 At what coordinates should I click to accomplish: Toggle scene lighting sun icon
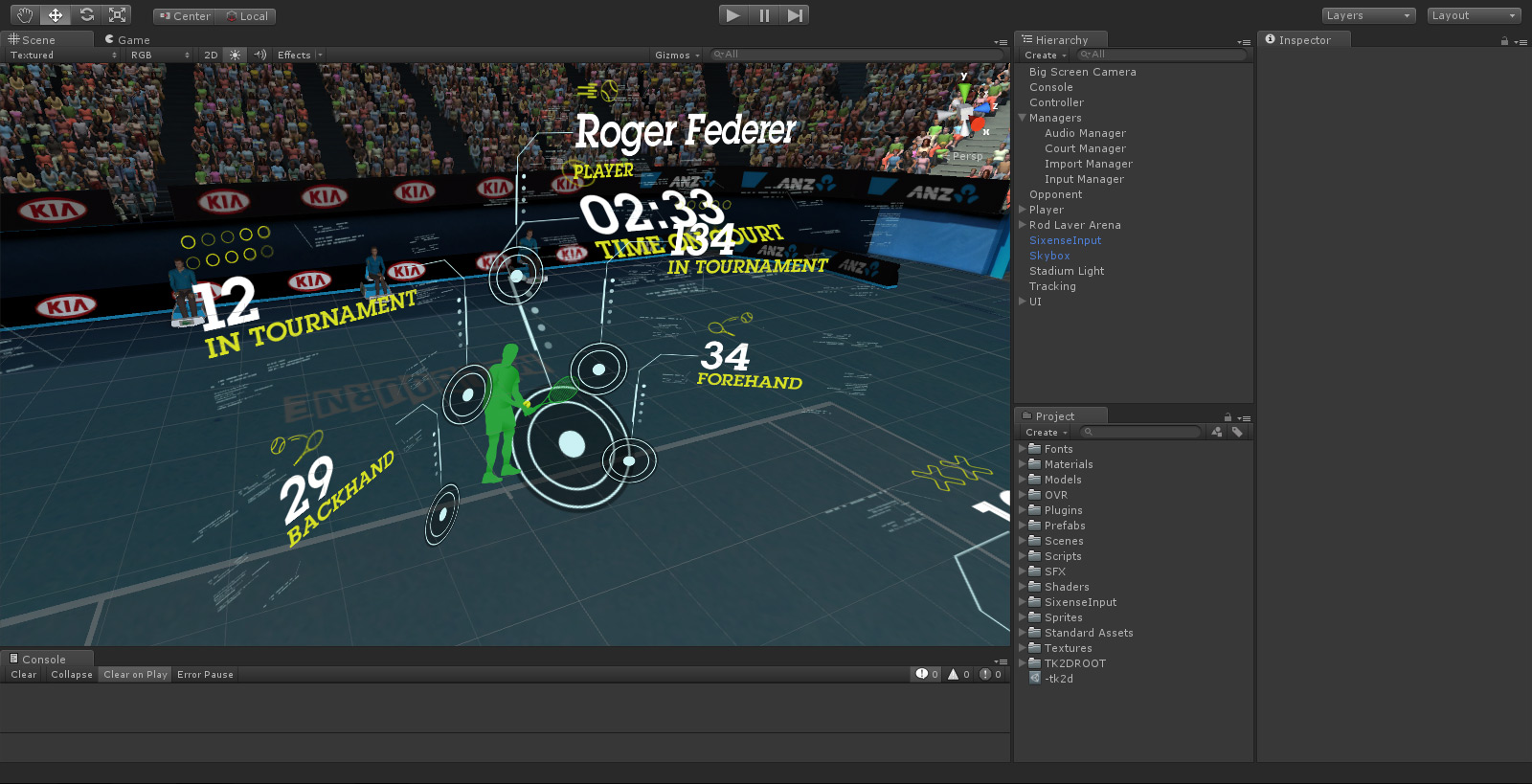pos(236,56)
